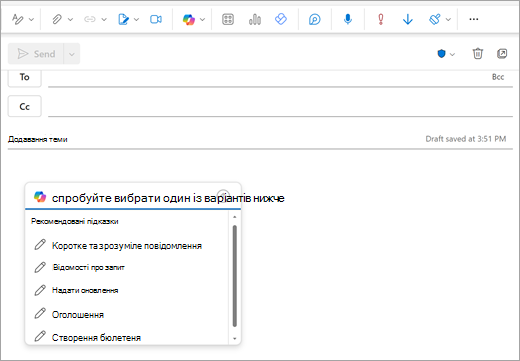Click 'Рекомендовані підказки' heading text
The width and height of the screenshot is (520, 361).
click(x=75, y=221)
